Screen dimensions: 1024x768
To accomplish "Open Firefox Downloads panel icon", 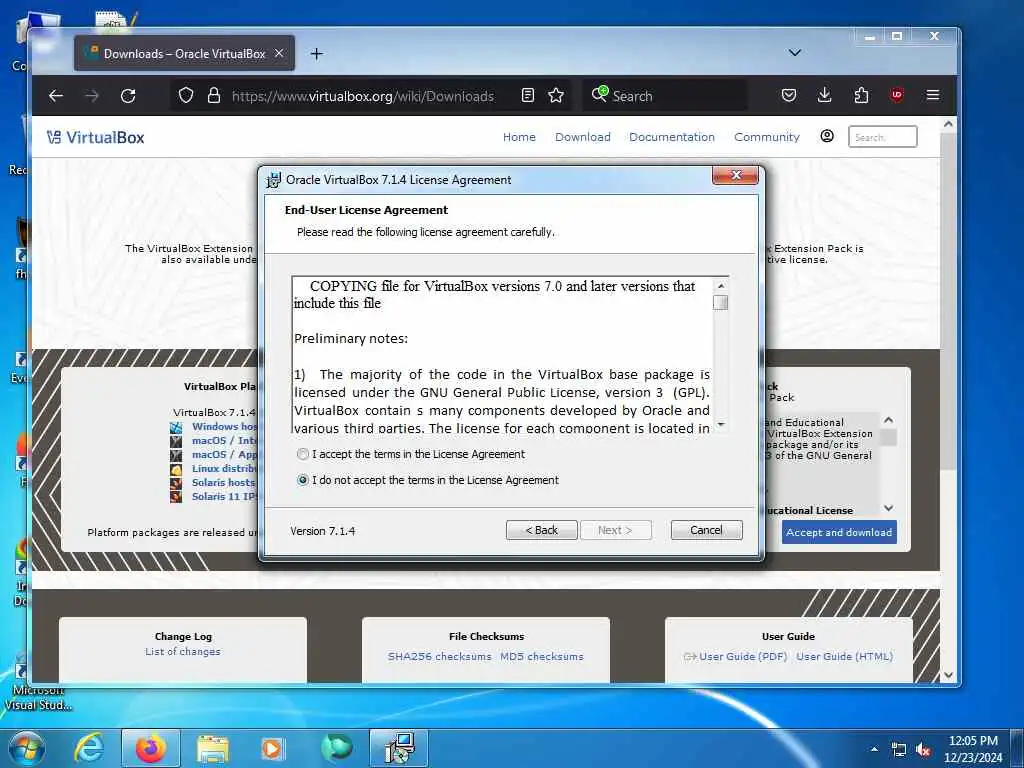I will coord(825,95).
